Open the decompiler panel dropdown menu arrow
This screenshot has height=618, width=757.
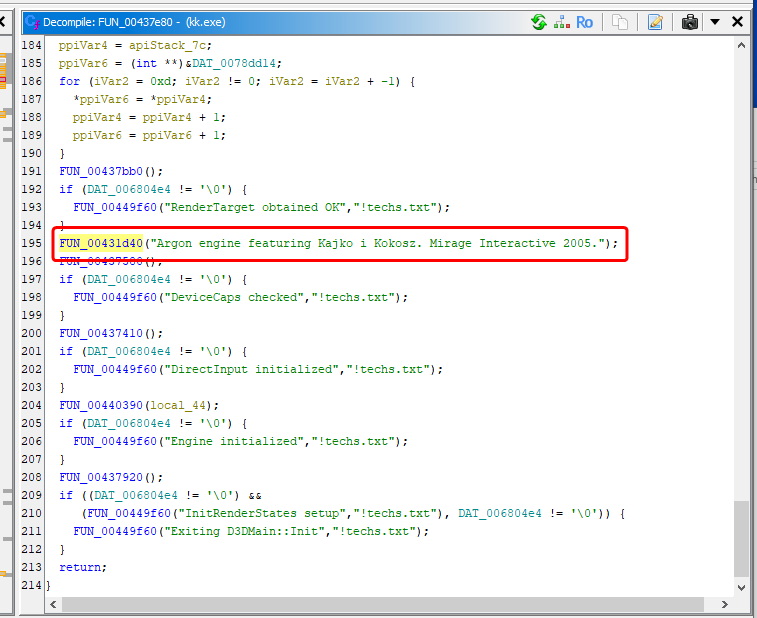pyautogui.click(x=715, y=22)
